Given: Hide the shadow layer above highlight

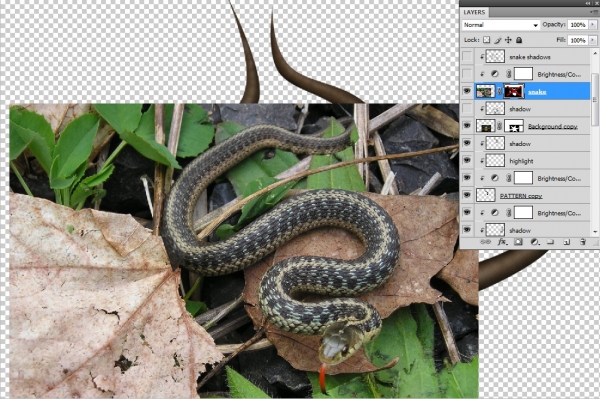Looking at the screenshot, I should coord(467,143).
